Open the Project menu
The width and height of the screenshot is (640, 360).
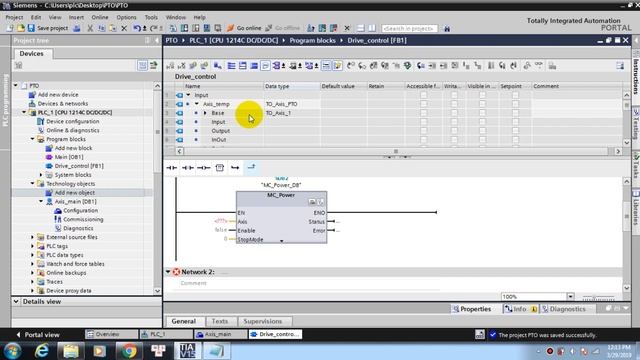14,17
